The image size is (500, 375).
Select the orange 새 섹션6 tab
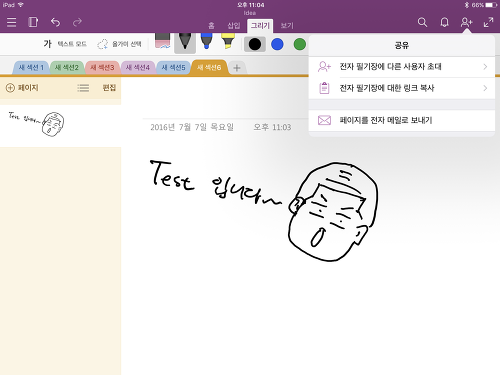click(x=209, y=68)
